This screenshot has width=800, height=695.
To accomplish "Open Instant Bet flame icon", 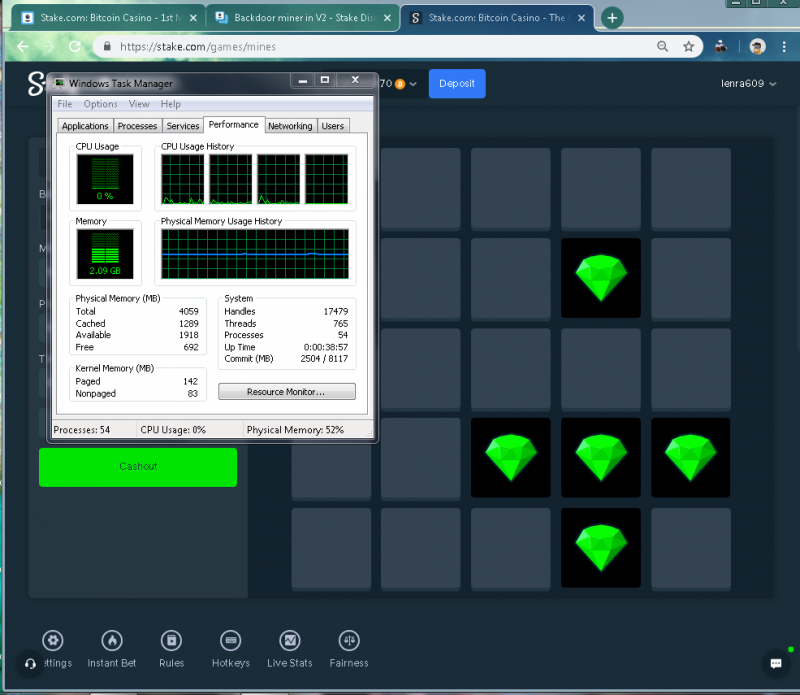I will tap(112, 640).
